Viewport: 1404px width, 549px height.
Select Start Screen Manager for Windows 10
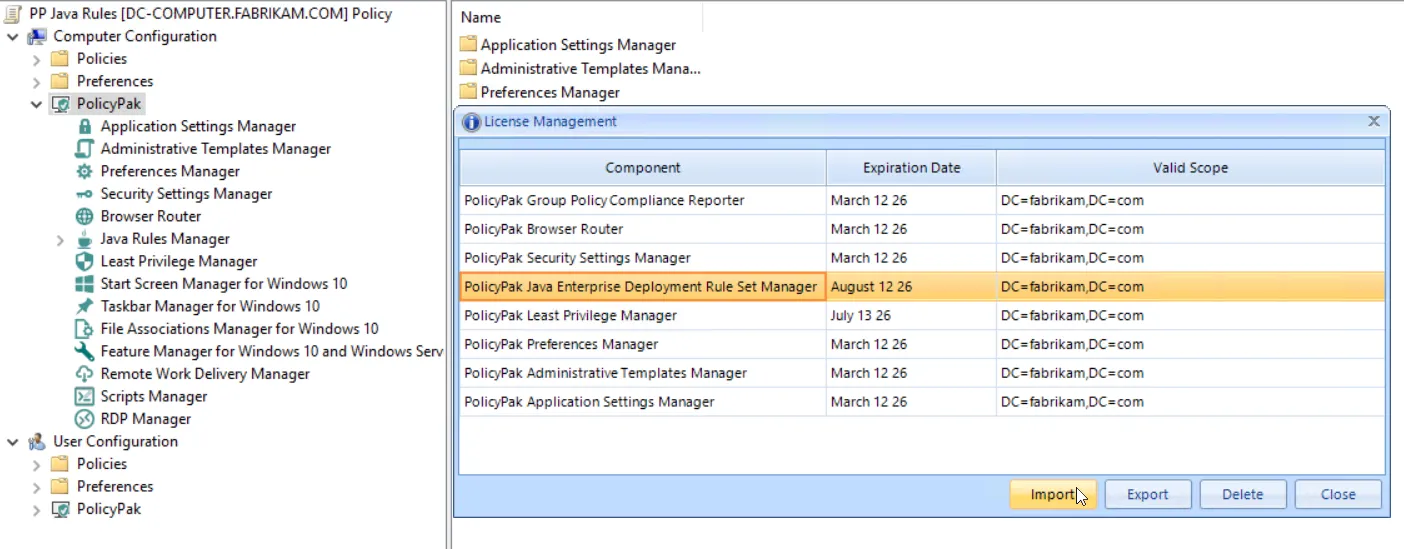coord(224,284)
